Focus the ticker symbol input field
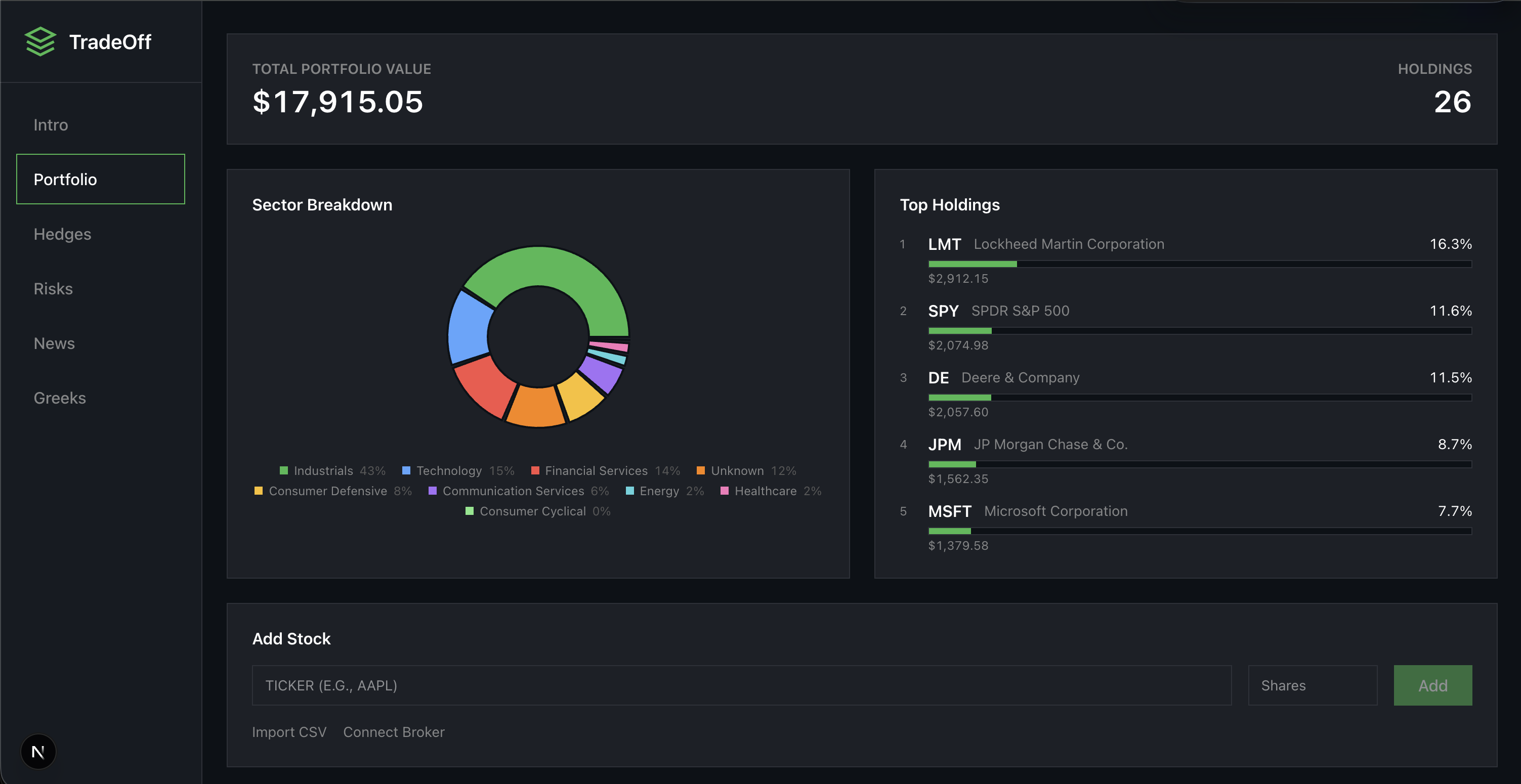 click(741, 685)
